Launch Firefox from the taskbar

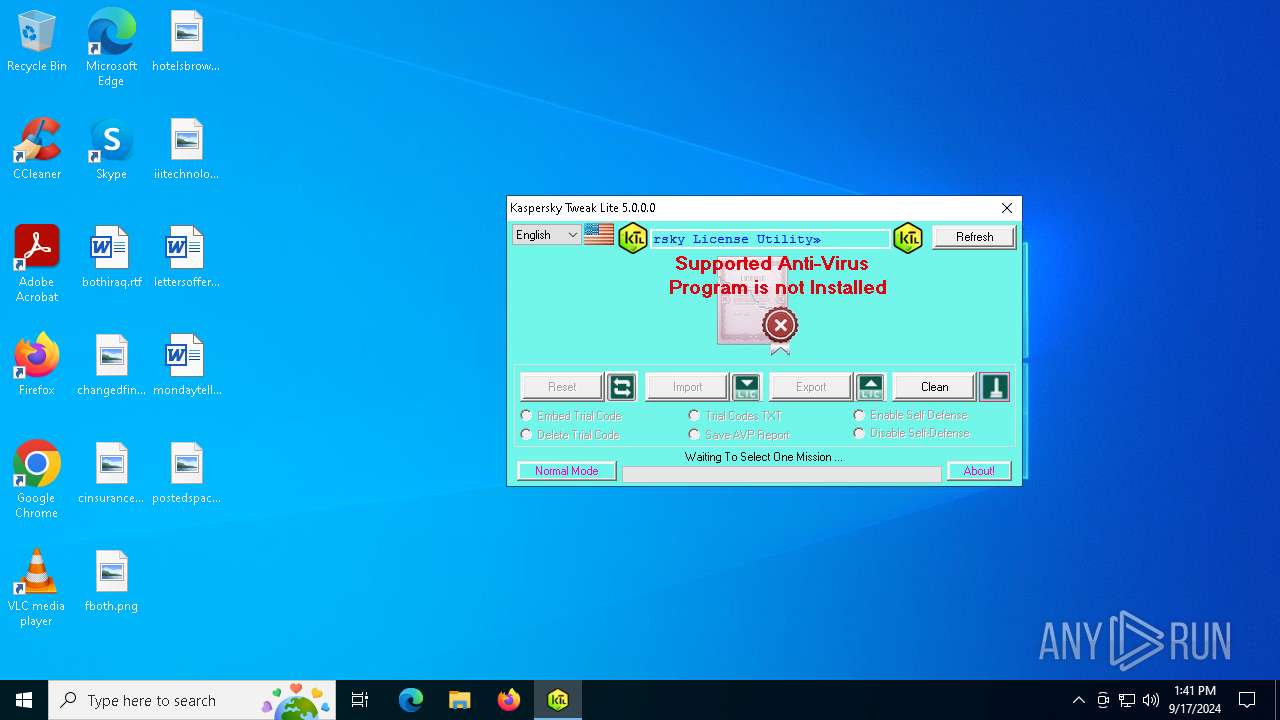[x=509, y=700]
